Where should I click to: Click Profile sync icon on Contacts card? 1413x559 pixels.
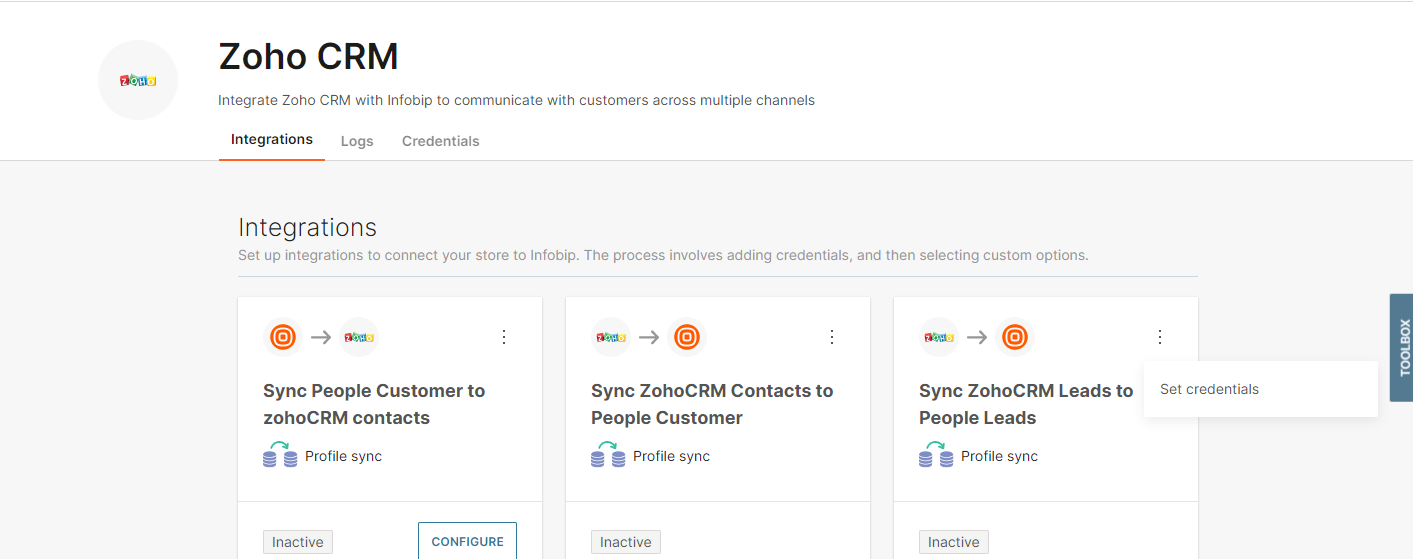[608, 456]
